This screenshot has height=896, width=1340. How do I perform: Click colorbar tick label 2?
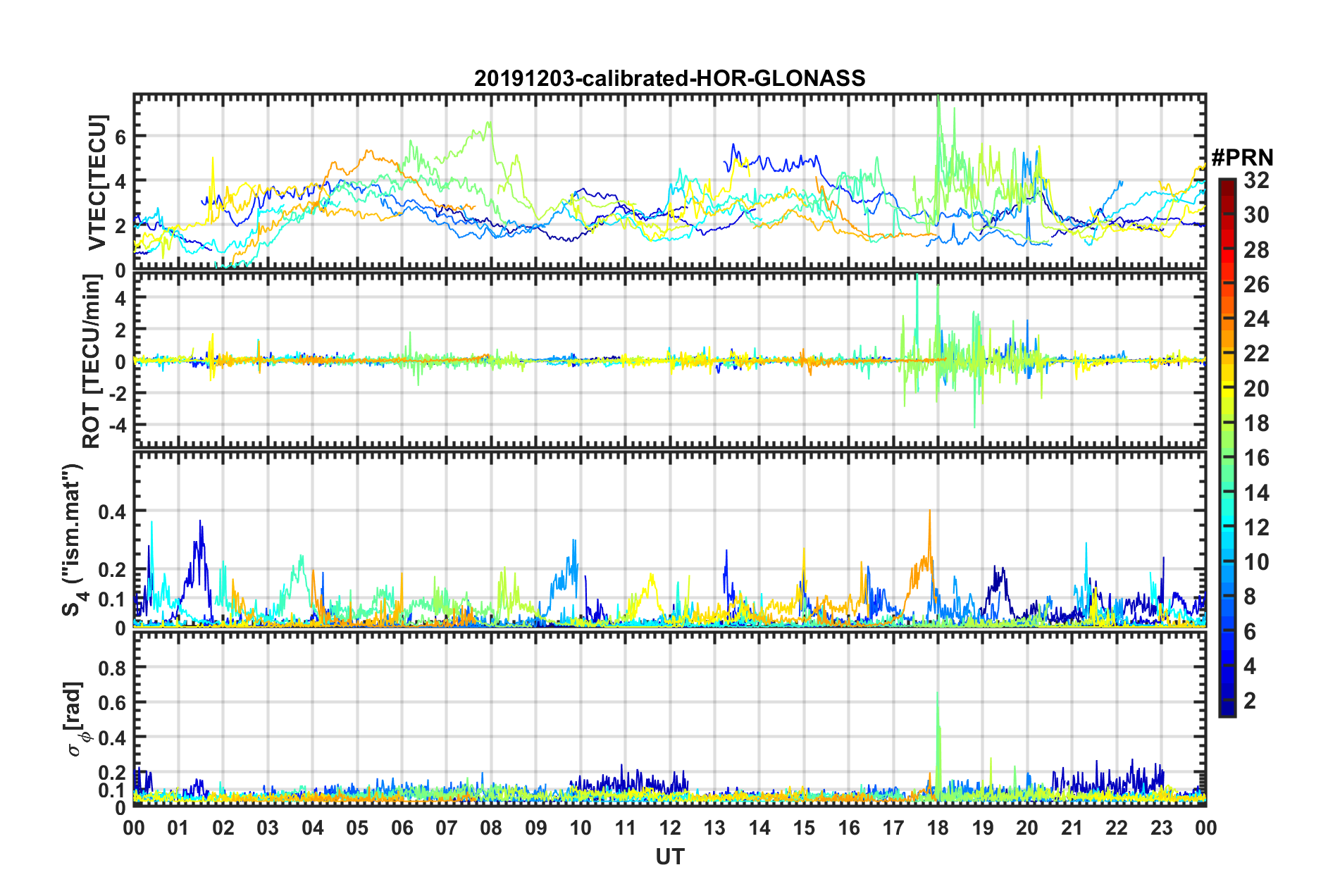(x=1250, y=700)
